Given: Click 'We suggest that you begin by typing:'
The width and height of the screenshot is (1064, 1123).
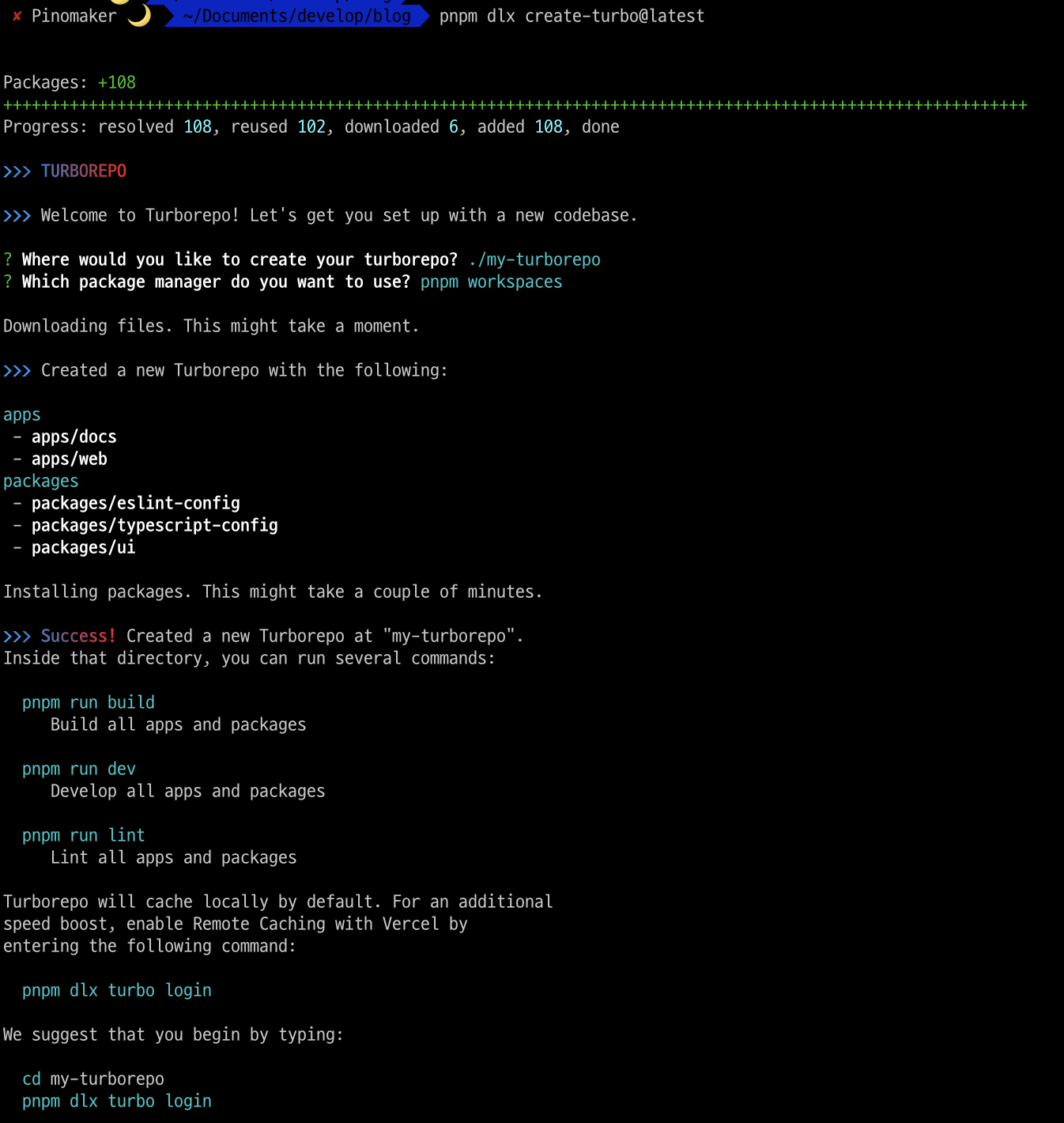Looking at the screenshot, I should point(174,1034).
